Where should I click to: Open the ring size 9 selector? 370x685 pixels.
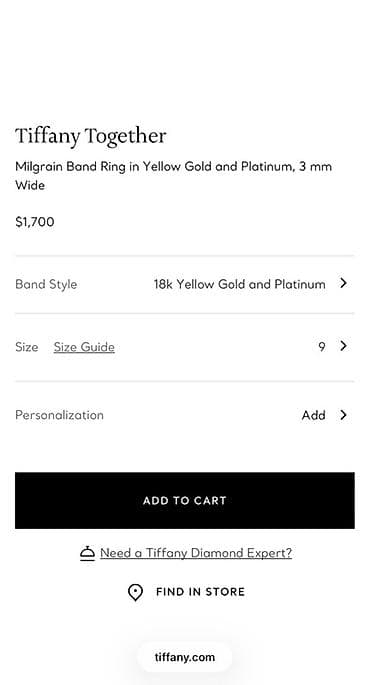[x=322, y=347]
